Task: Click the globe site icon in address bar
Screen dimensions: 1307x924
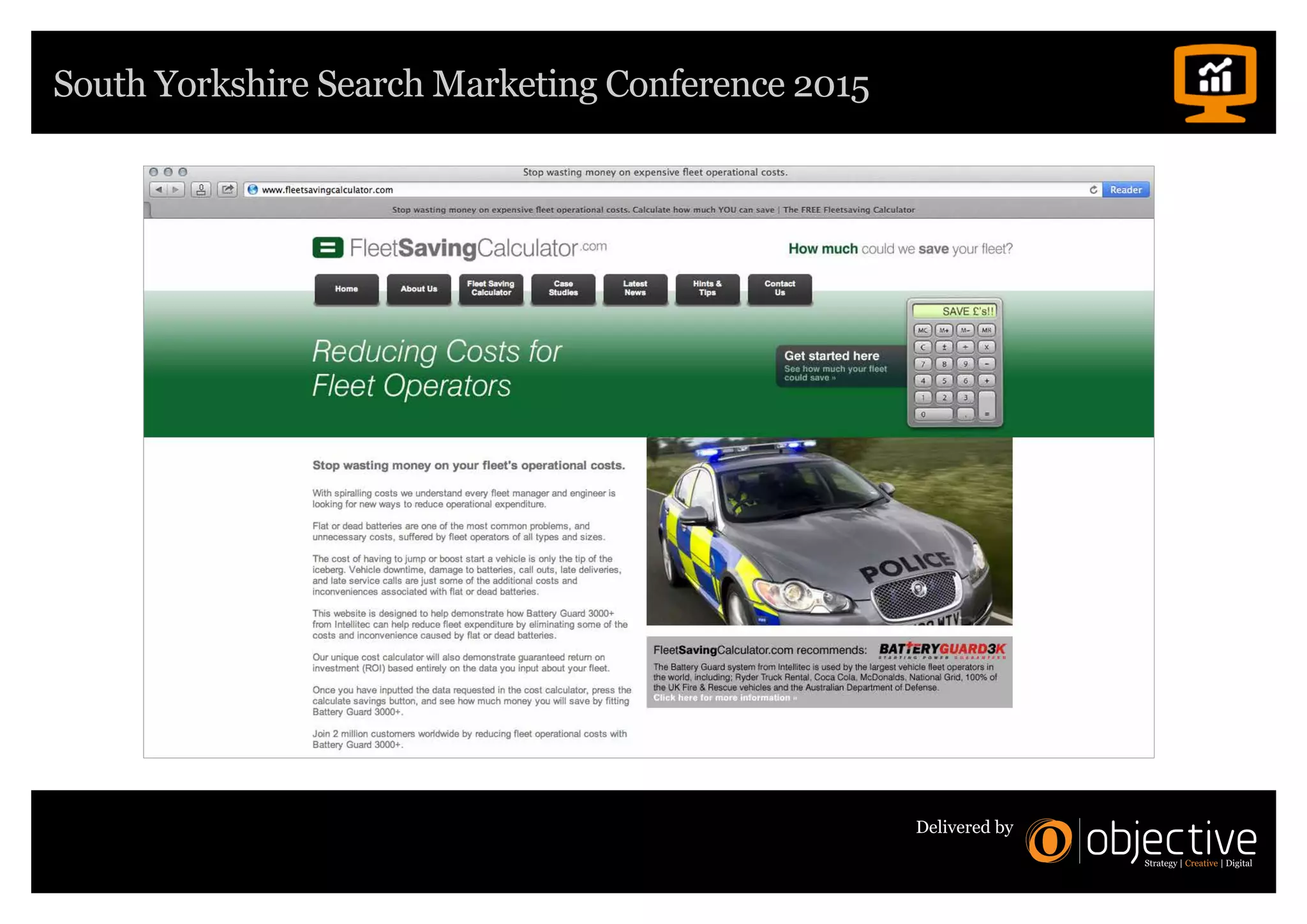Action: [253, 190]
